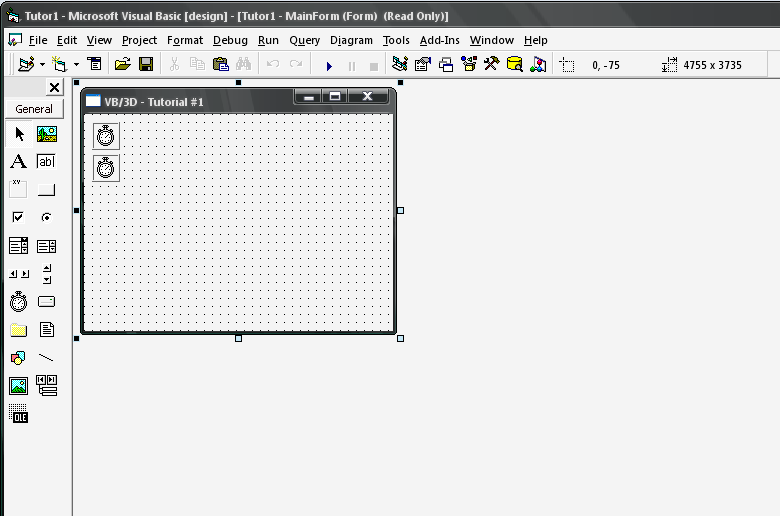Viewport: 780px width, 516px height.
Task: Select the DirListBox folder tool
Action: coord(19,329)
